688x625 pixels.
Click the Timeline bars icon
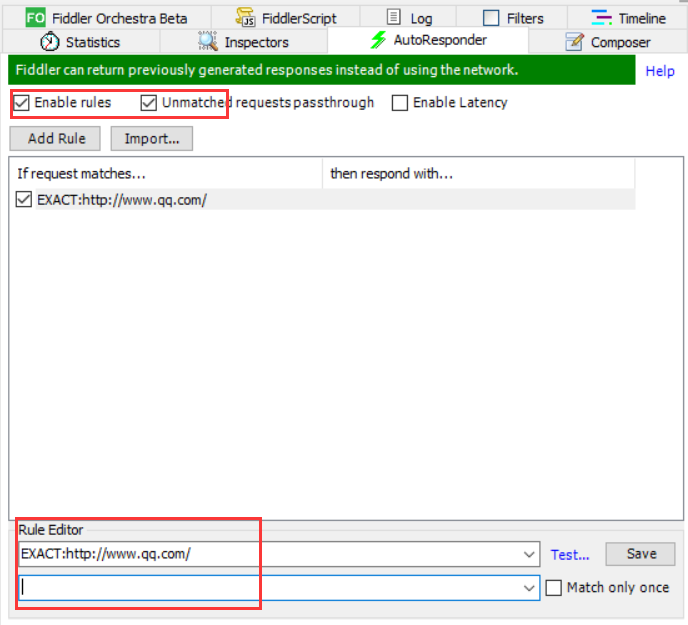pos(601,18)
